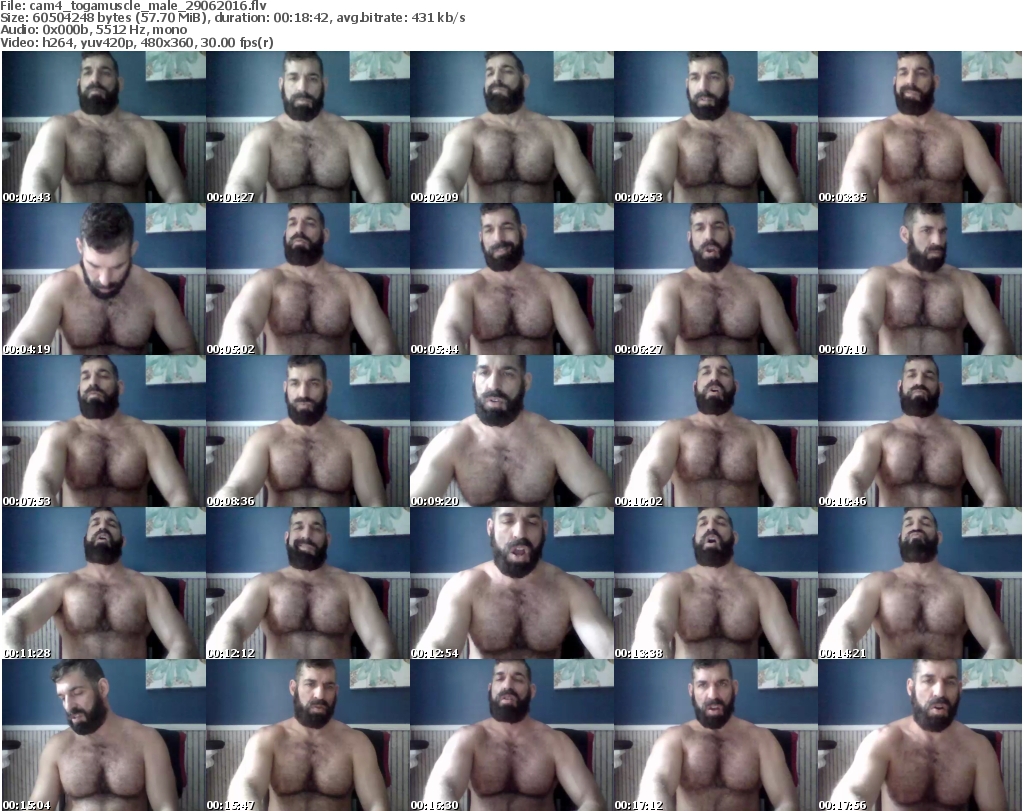Open the frame stamped 00:02:09
This screenshot has width=1024, height=811.
512,127
